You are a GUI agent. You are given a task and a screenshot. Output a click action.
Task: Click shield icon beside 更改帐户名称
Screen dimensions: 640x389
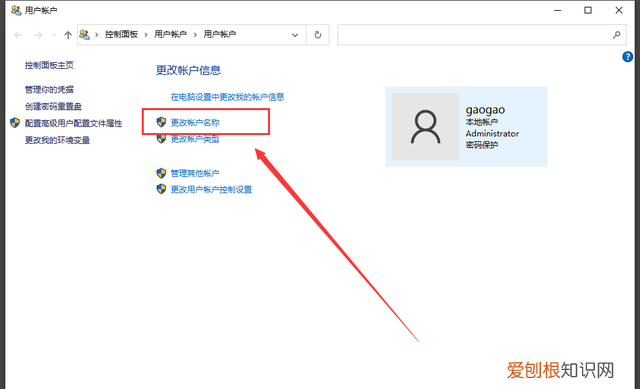click(x=161, y=122)
